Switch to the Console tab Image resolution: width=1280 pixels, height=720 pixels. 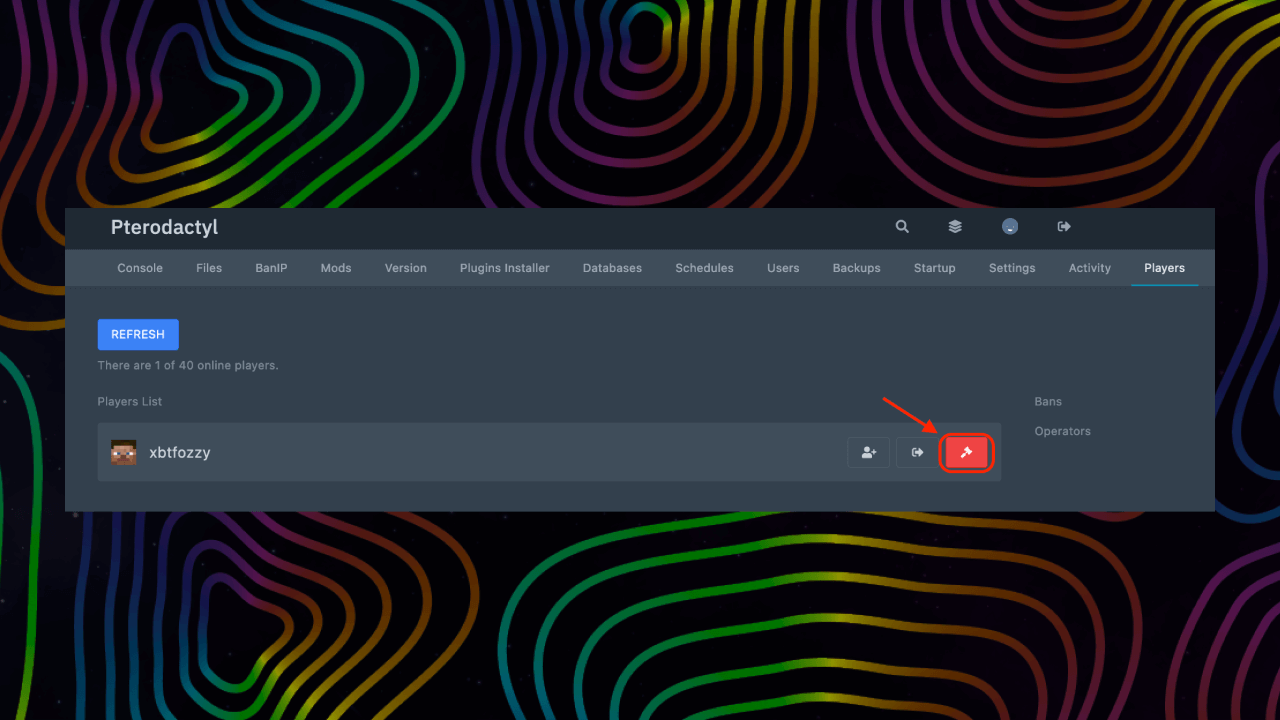pyautogui.click(x=140, y=268)
